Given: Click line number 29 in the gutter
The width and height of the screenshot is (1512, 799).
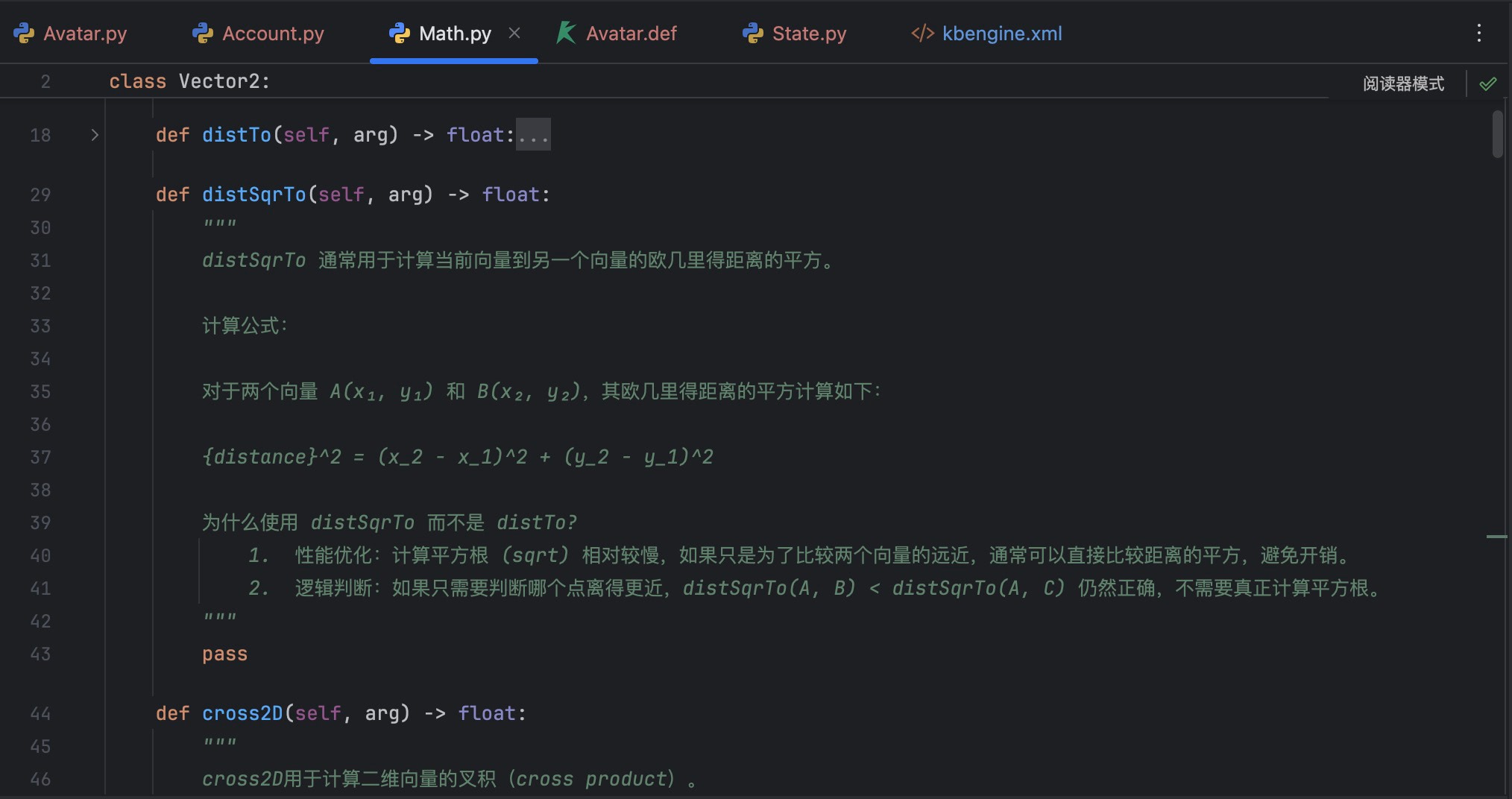Looking at the screenshot, I should [40, 195].
